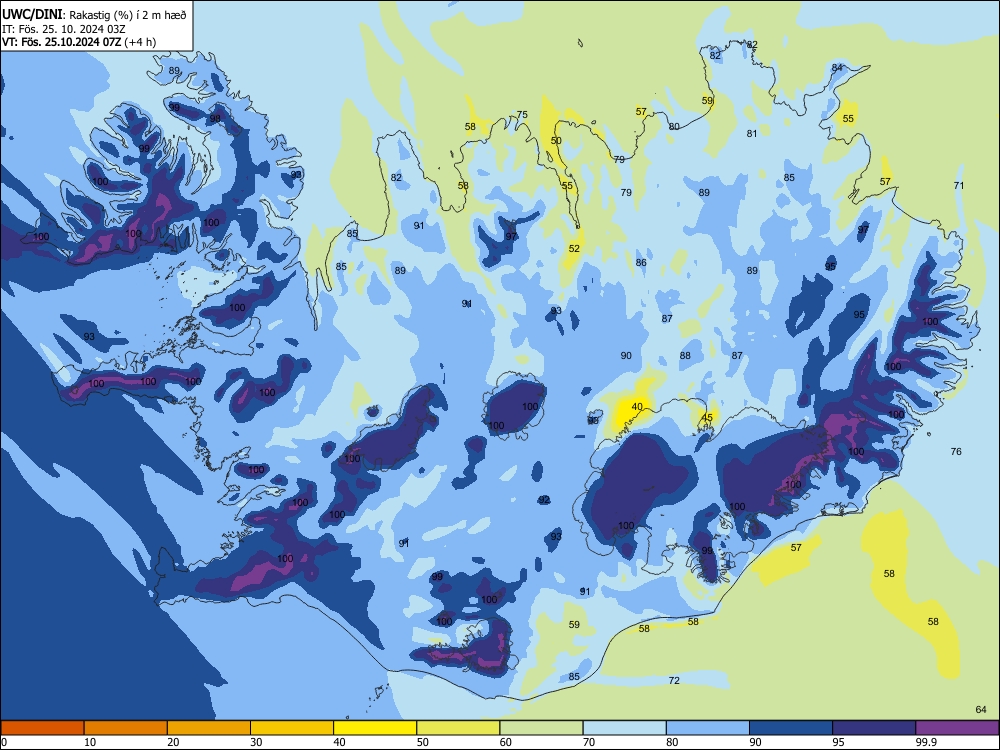The image size is (1000, 750).
Task: Click the humidity value "84" in the northeast
Action: click(x=837, y=68)
